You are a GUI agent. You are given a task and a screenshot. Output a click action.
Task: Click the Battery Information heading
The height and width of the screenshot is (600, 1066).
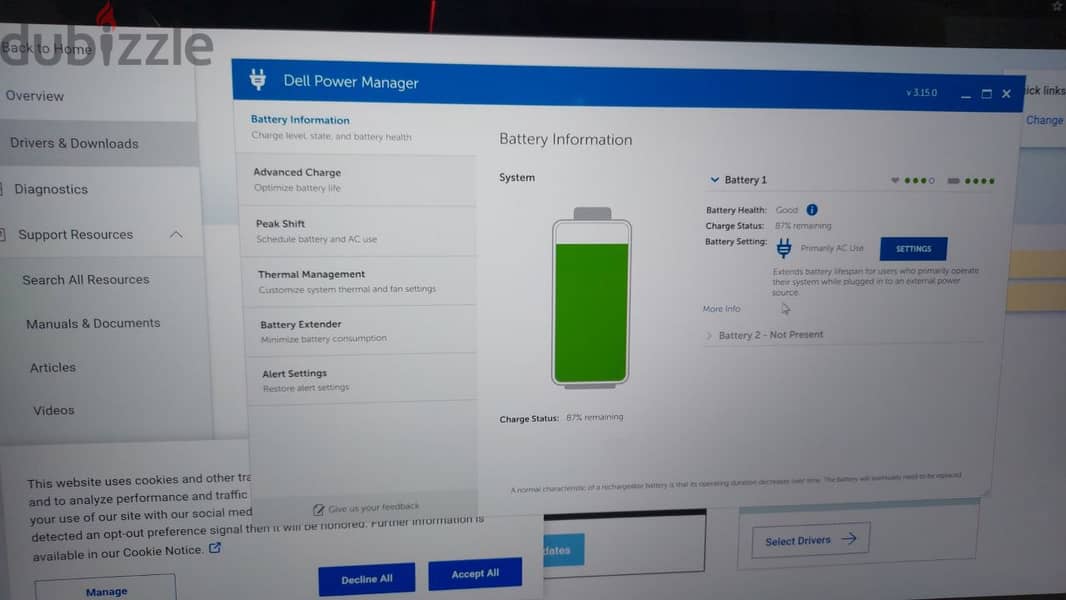click(x=566, y=139)
